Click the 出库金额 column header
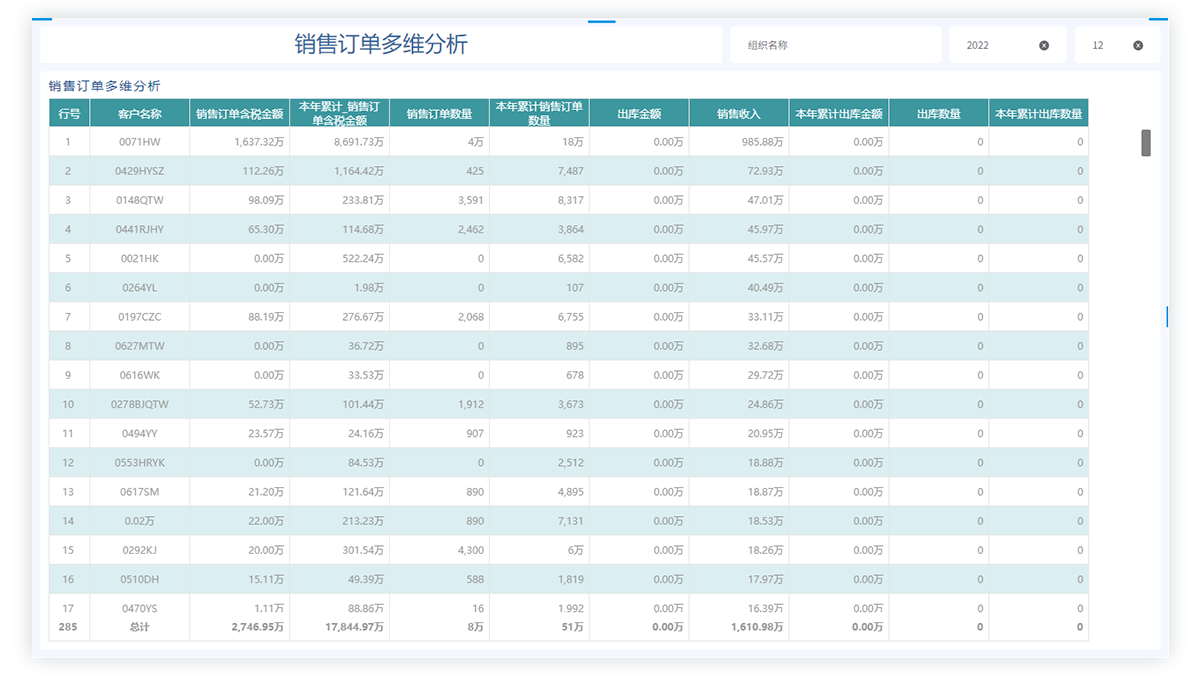The width and height of the screenshot is (1200, 675). pos(639,114)
